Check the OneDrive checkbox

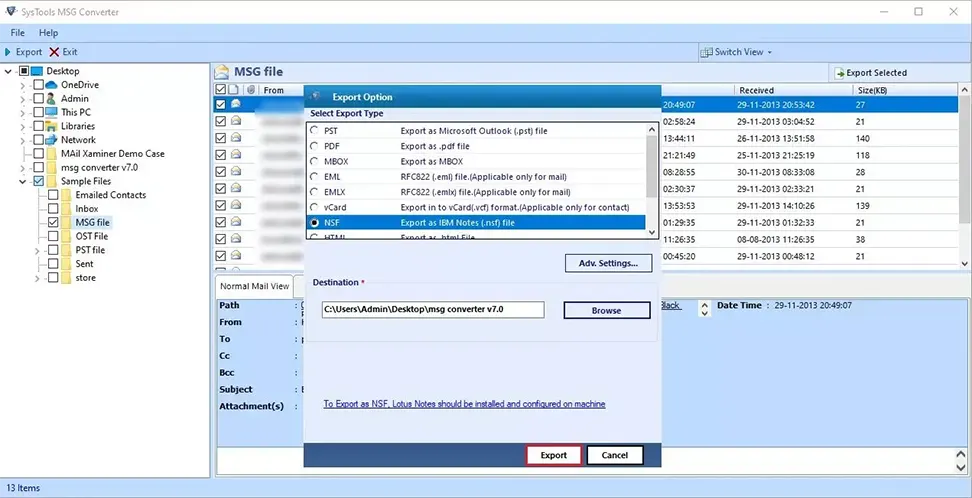click(38, 85)
